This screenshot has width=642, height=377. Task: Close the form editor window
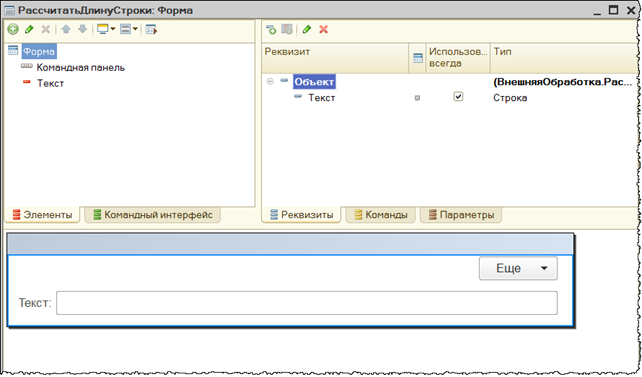point(631,10)
